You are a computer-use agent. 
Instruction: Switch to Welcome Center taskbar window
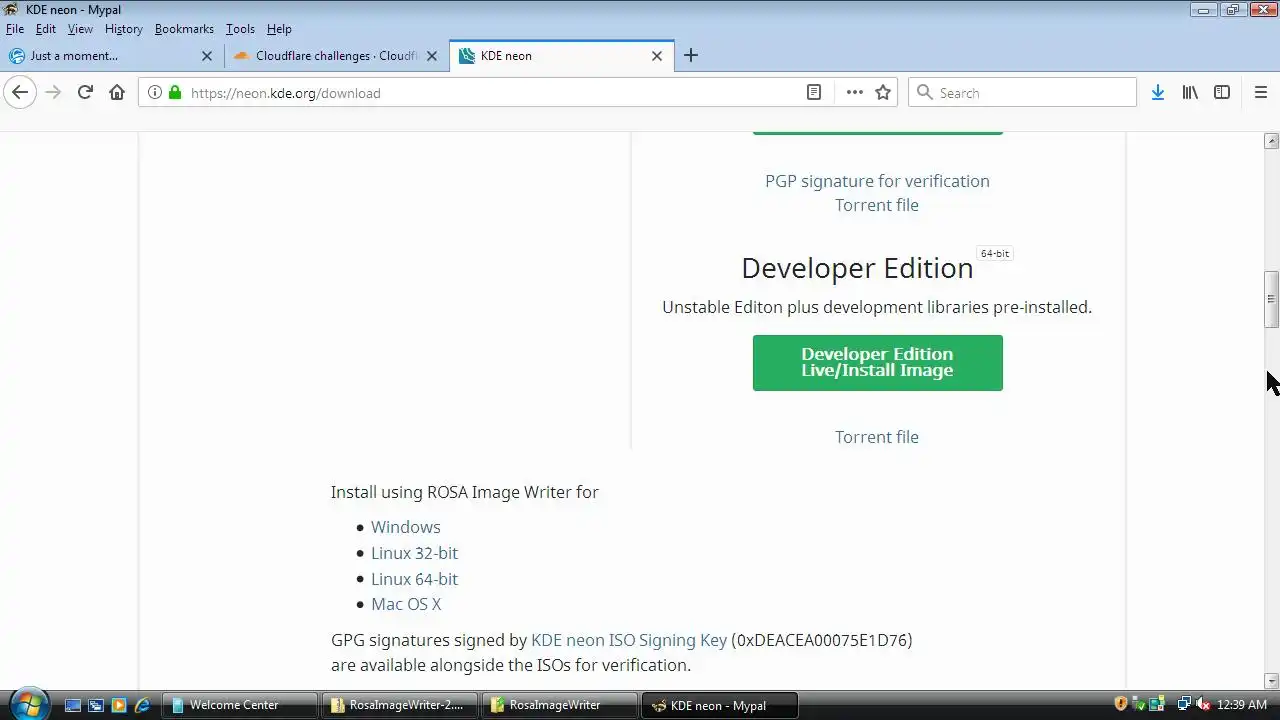point(240,705)
